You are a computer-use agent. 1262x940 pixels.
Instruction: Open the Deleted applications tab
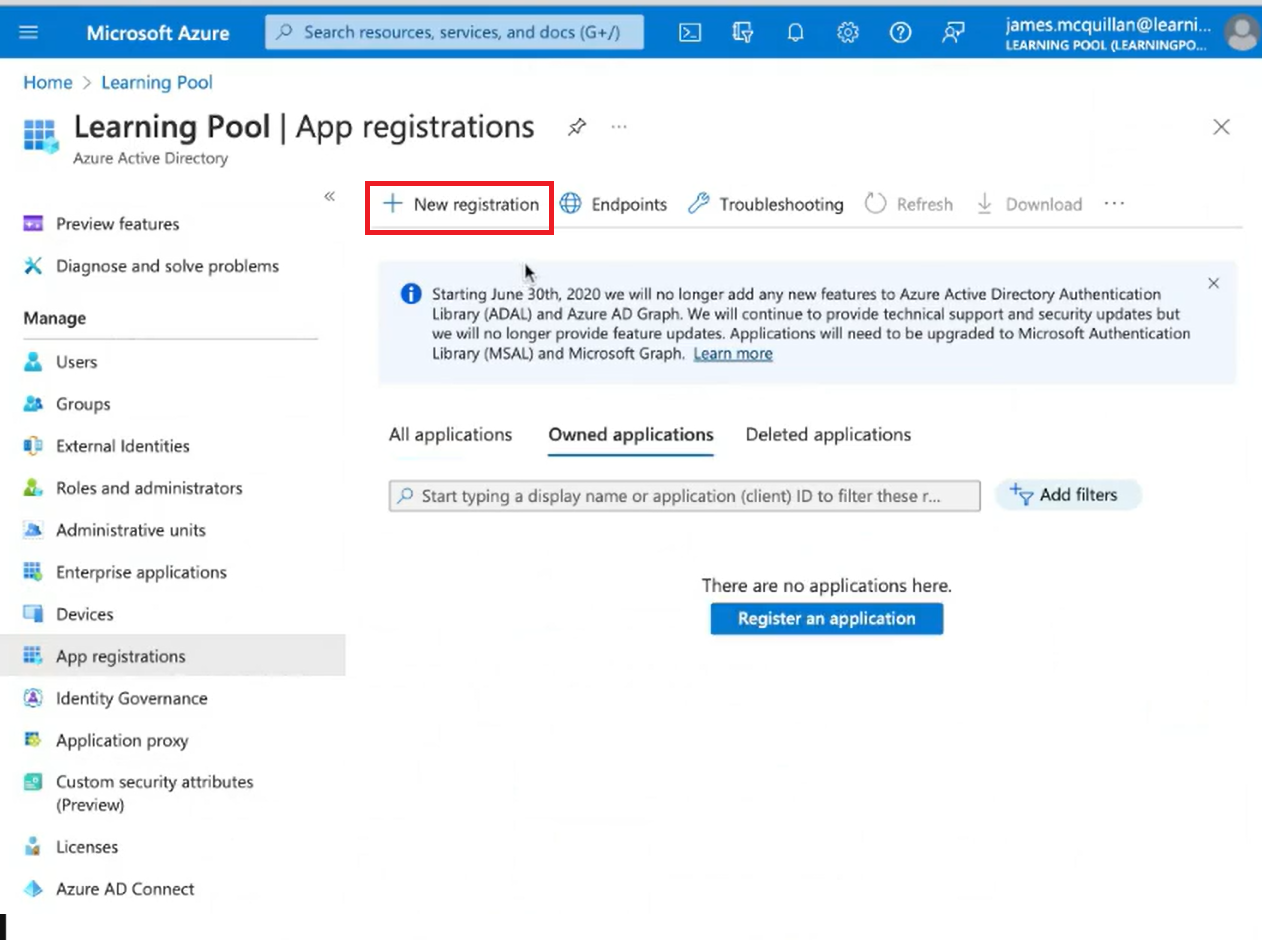pos(827,434)
